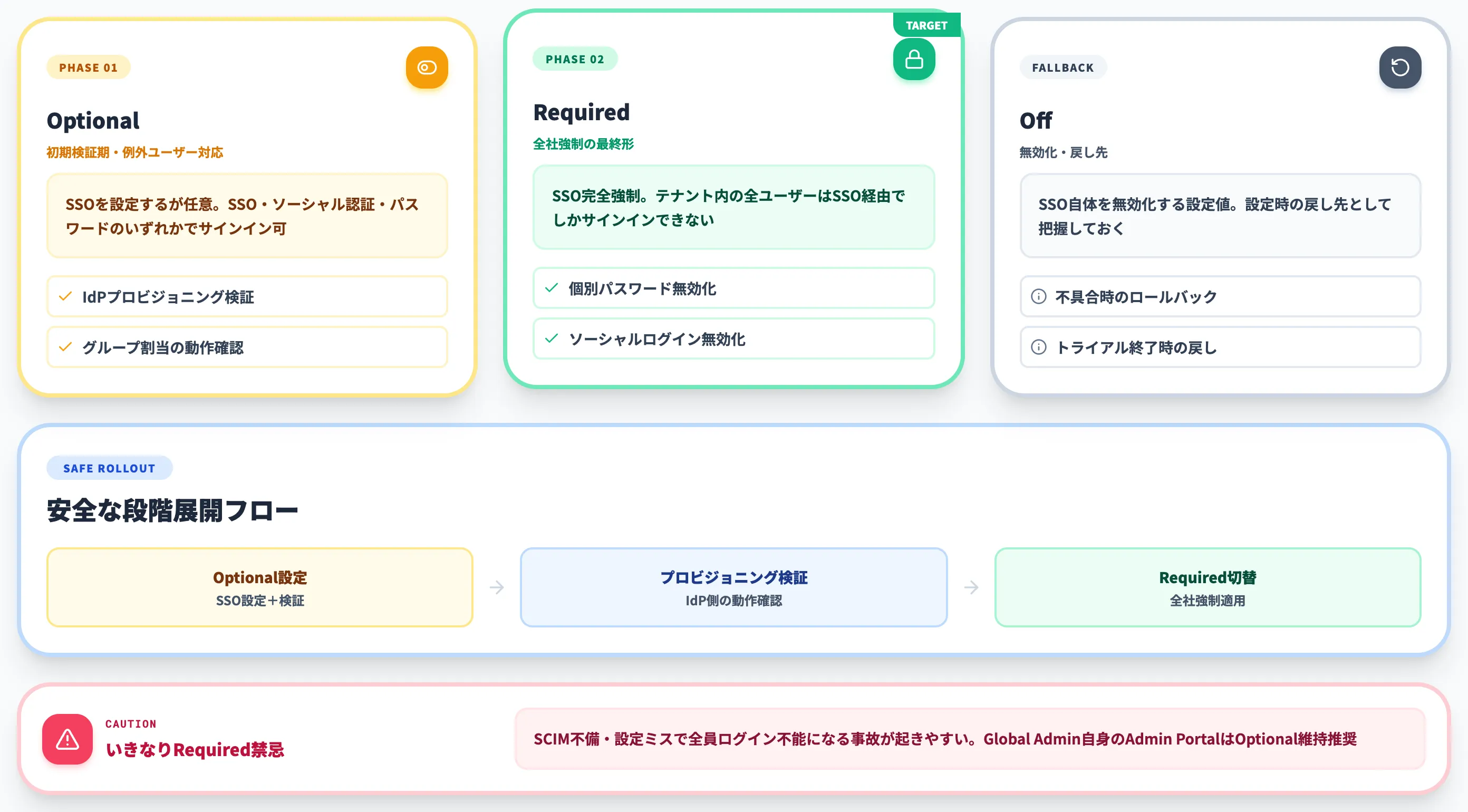Click the FALLBACK badge
1468x812 pixels.
coord(1063,67)
